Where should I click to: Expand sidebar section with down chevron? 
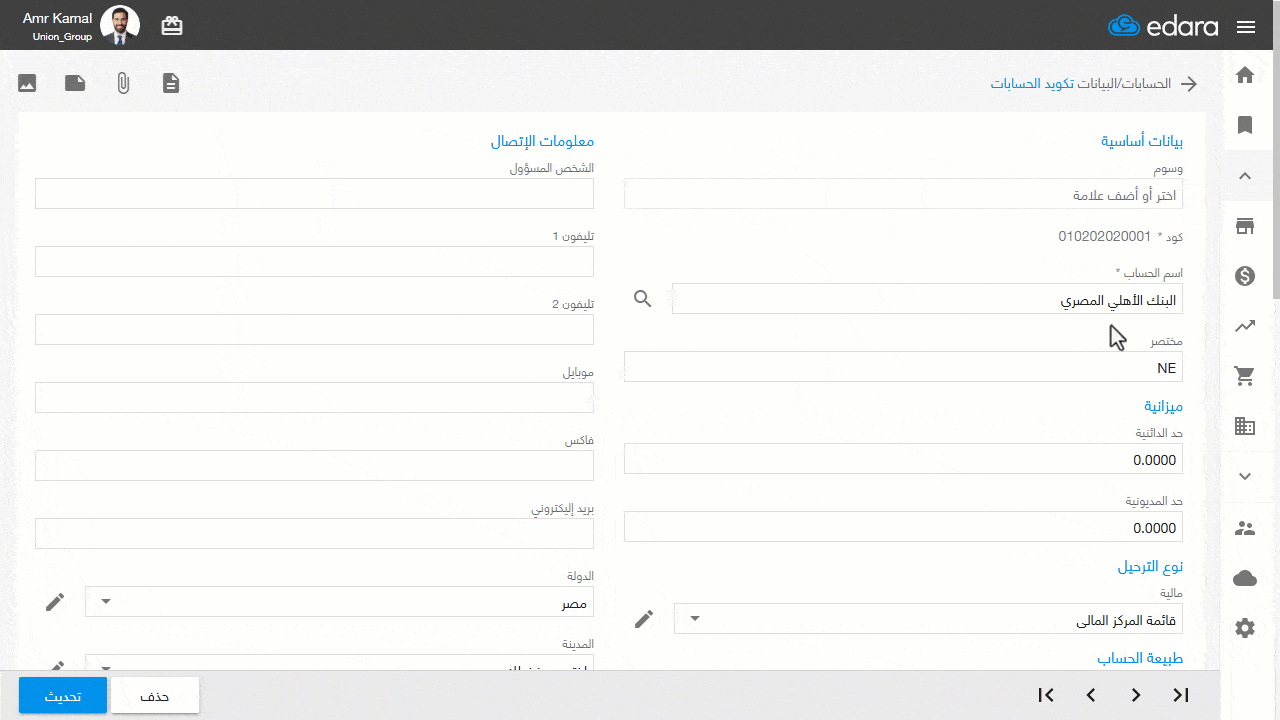point(1245,476)
